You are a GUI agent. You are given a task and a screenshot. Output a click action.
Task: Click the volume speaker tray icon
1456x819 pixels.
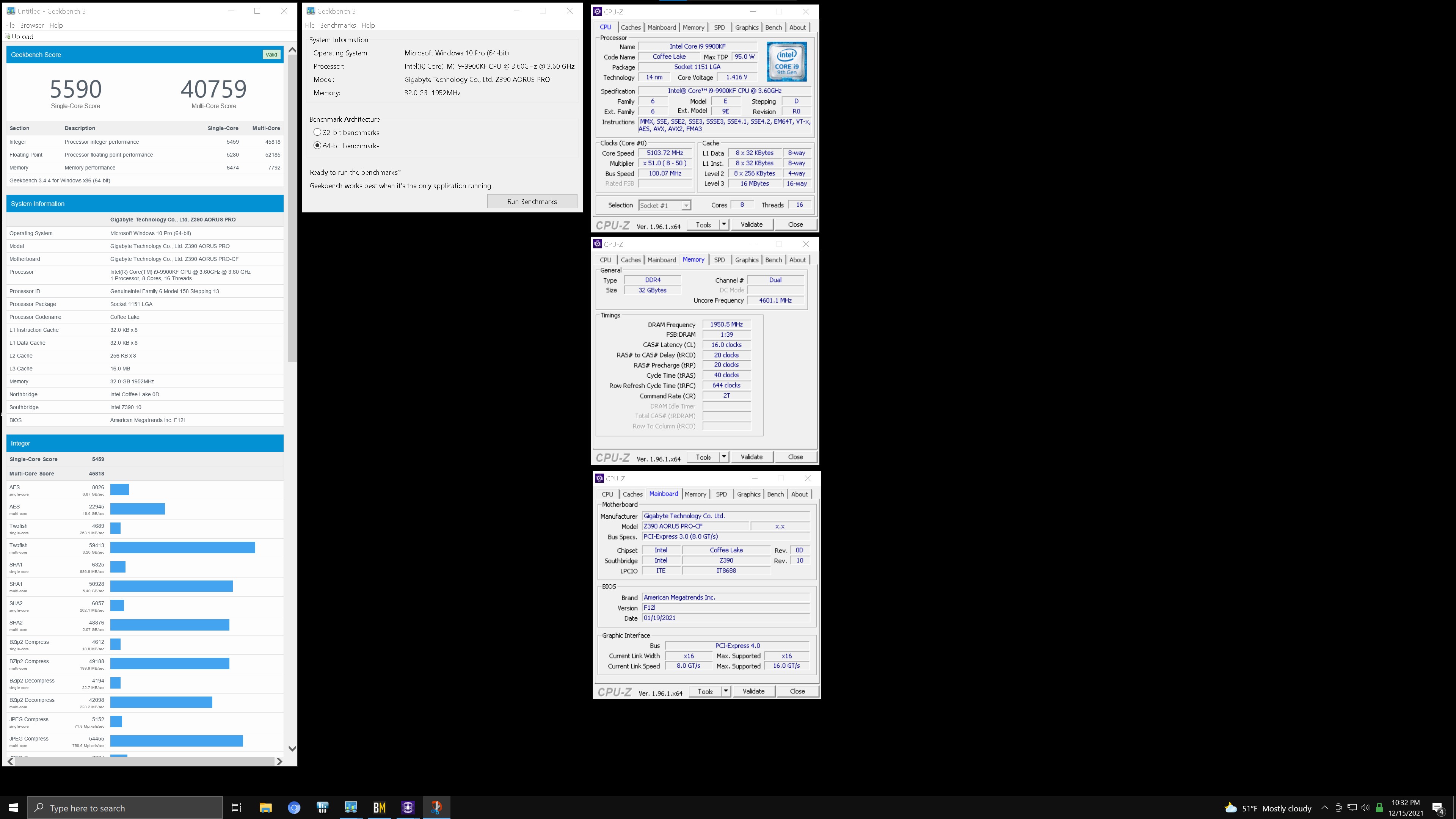pos(1365,808)
